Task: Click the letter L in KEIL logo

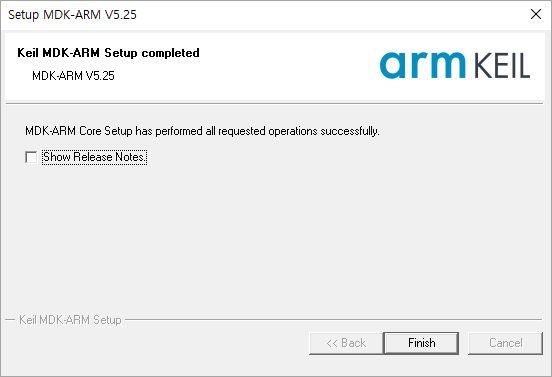Action: pos(523,66)
